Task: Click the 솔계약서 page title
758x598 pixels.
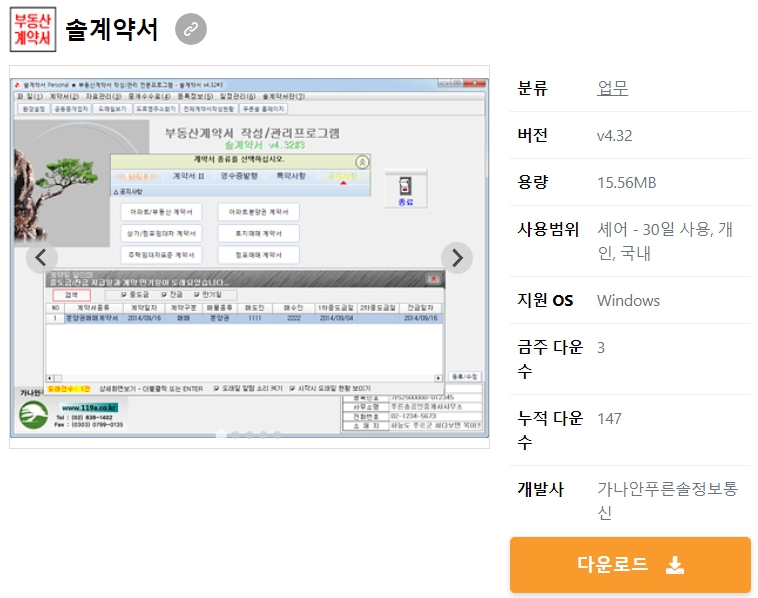Action: point(112,29)
